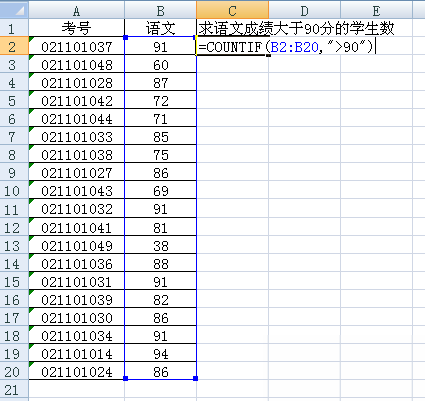Select column E header
The image size is (425, 401).
[x=376, y=10]
